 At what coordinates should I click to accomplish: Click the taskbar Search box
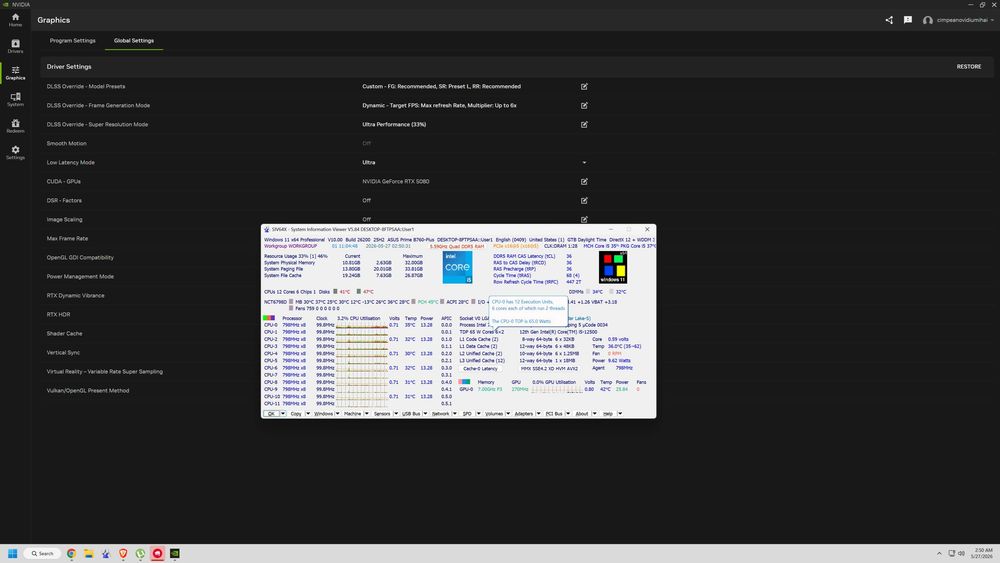(42, 553)
